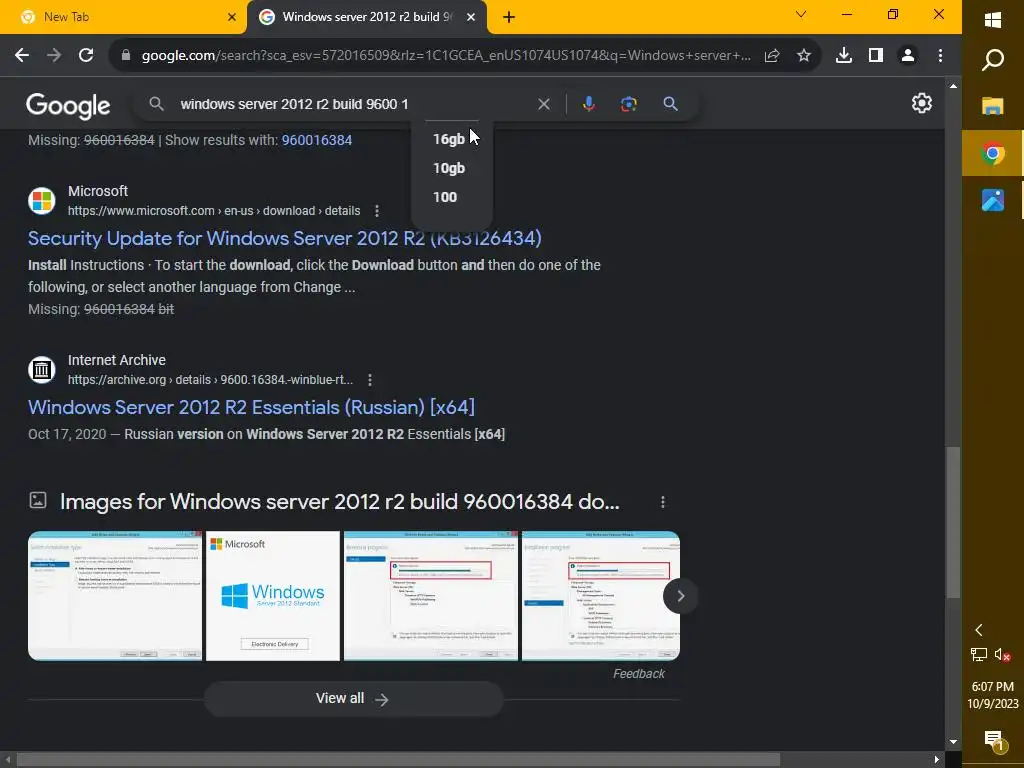1024x768 pixels.
Task: Open Google quick settings gear
Action: 921,103
